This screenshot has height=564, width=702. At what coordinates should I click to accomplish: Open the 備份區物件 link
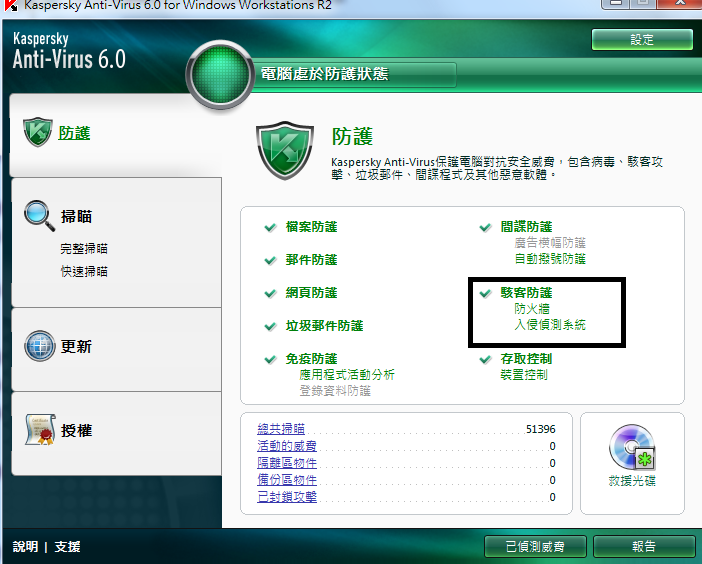(287, 480)
